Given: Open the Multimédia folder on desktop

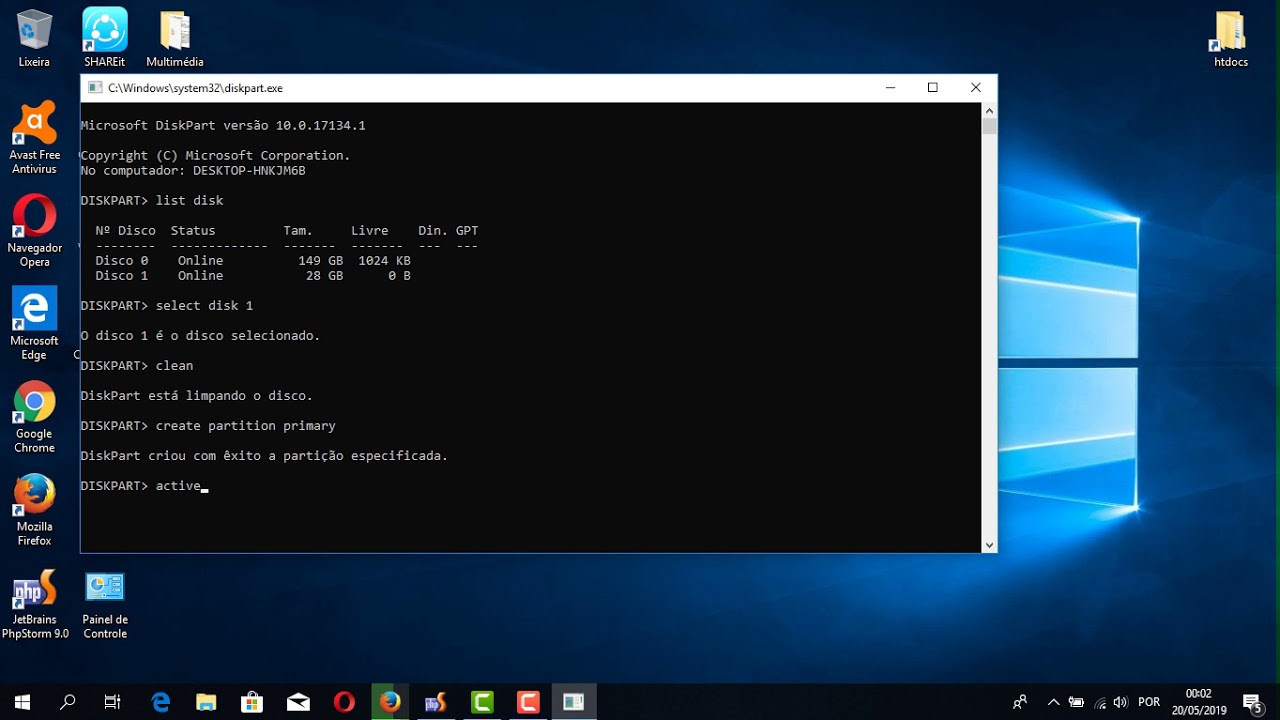Looking at the screenshot, I should 175,38.
